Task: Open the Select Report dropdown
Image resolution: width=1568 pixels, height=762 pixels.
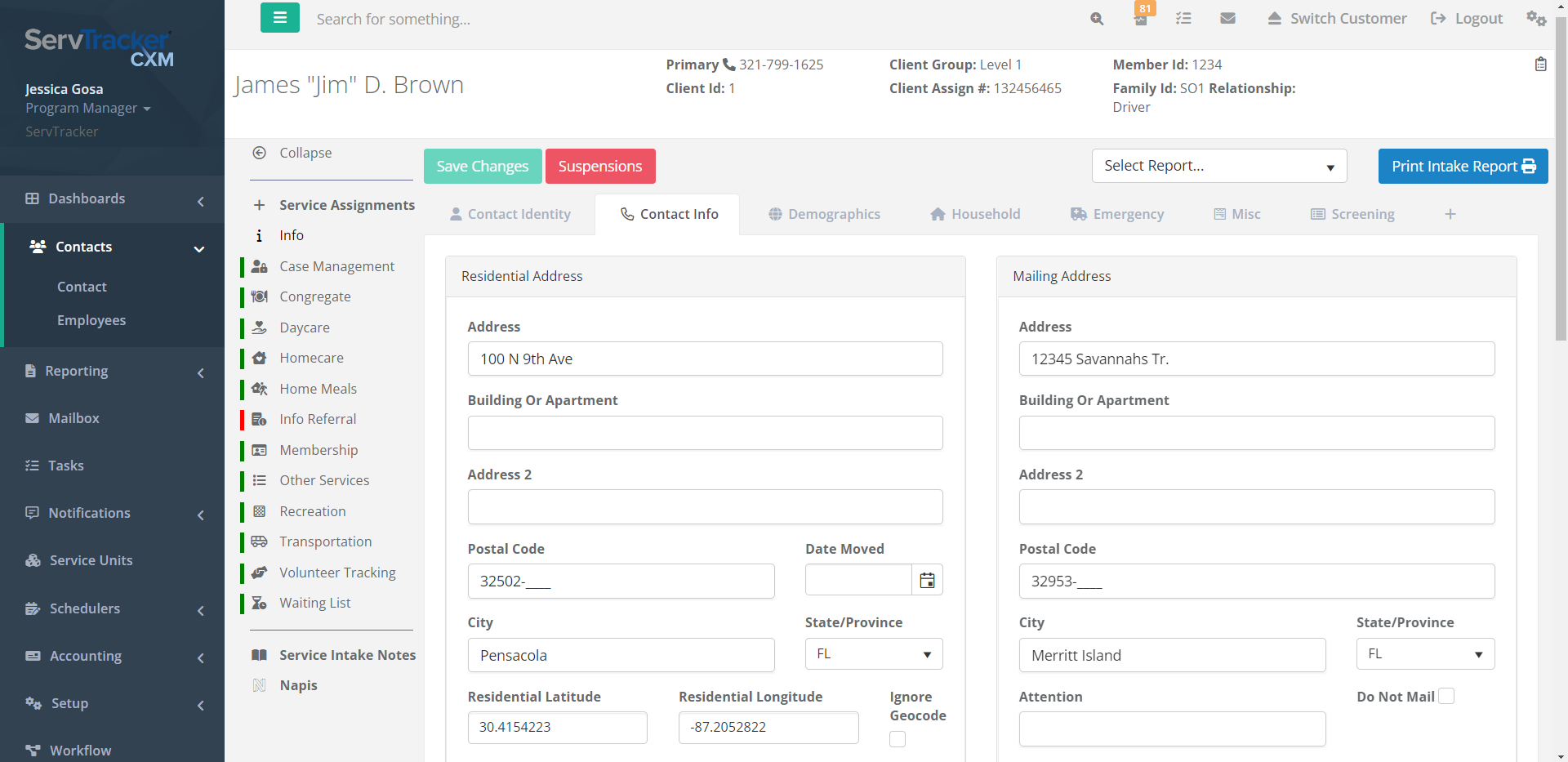Action: tap(1218, 166)
